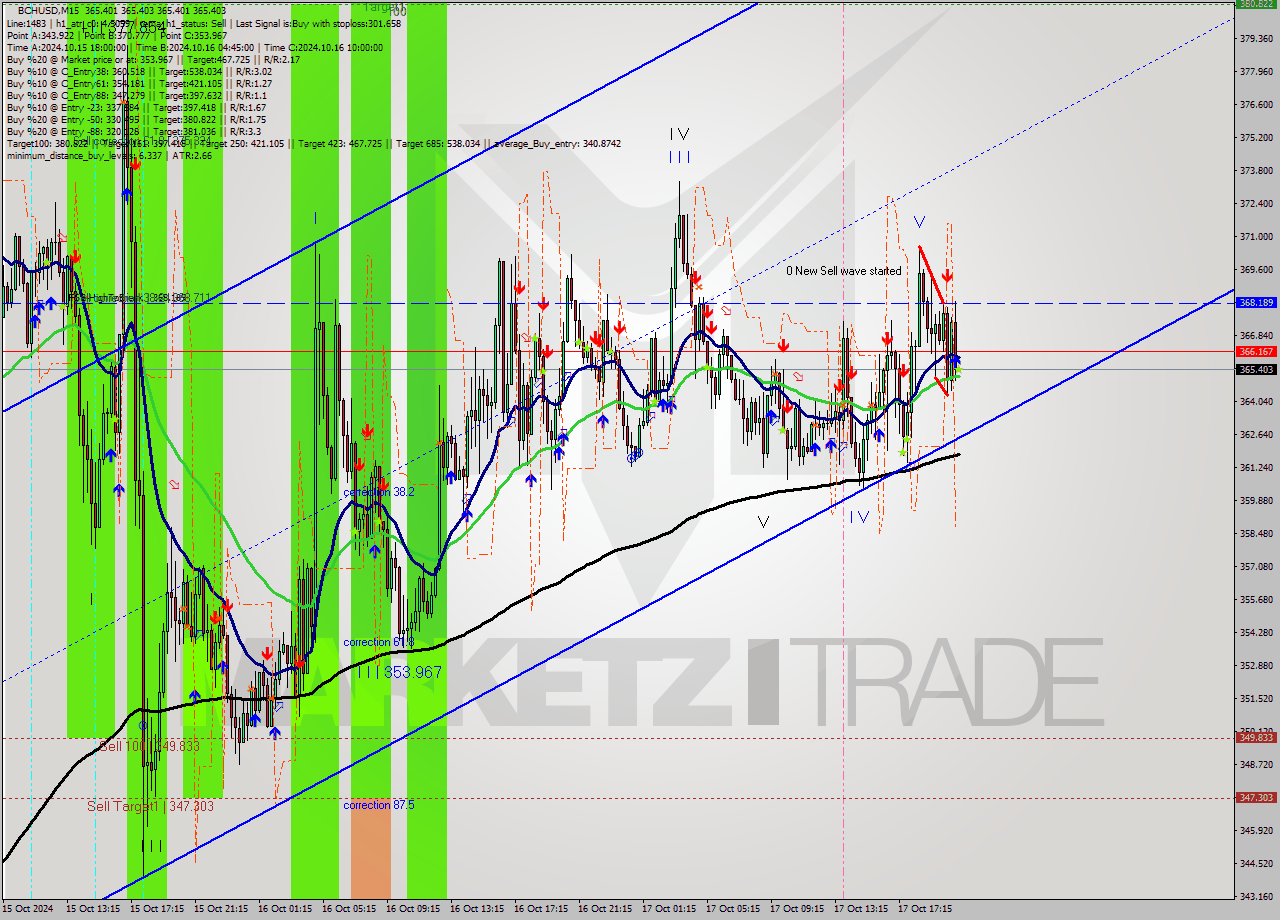This screenshot has height=920, width=1280.
Task: Click the '17 Oct 01:15' time label
Action: (669, 909)
